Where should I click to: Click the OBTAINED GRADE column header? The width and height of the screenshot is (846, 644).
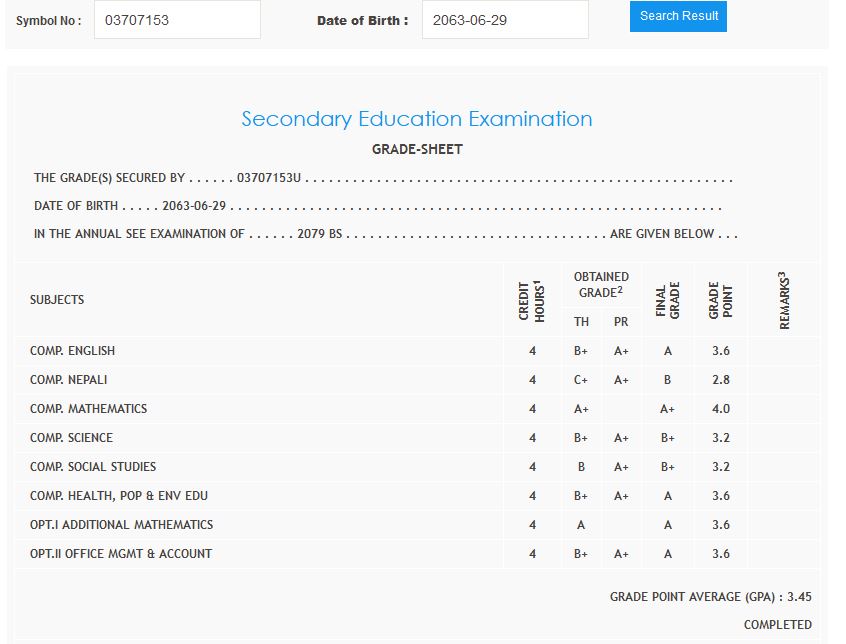(x=601, y=284)
